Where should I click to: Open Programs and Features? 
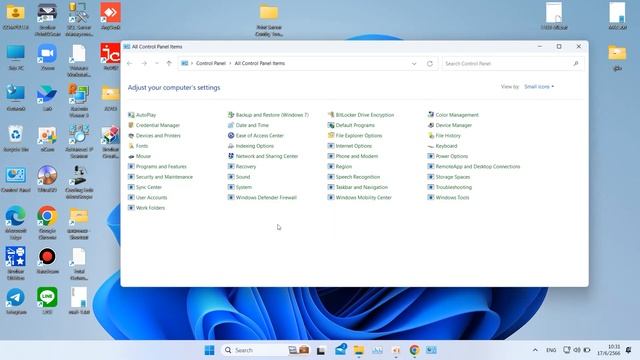(x=161, y=167)
